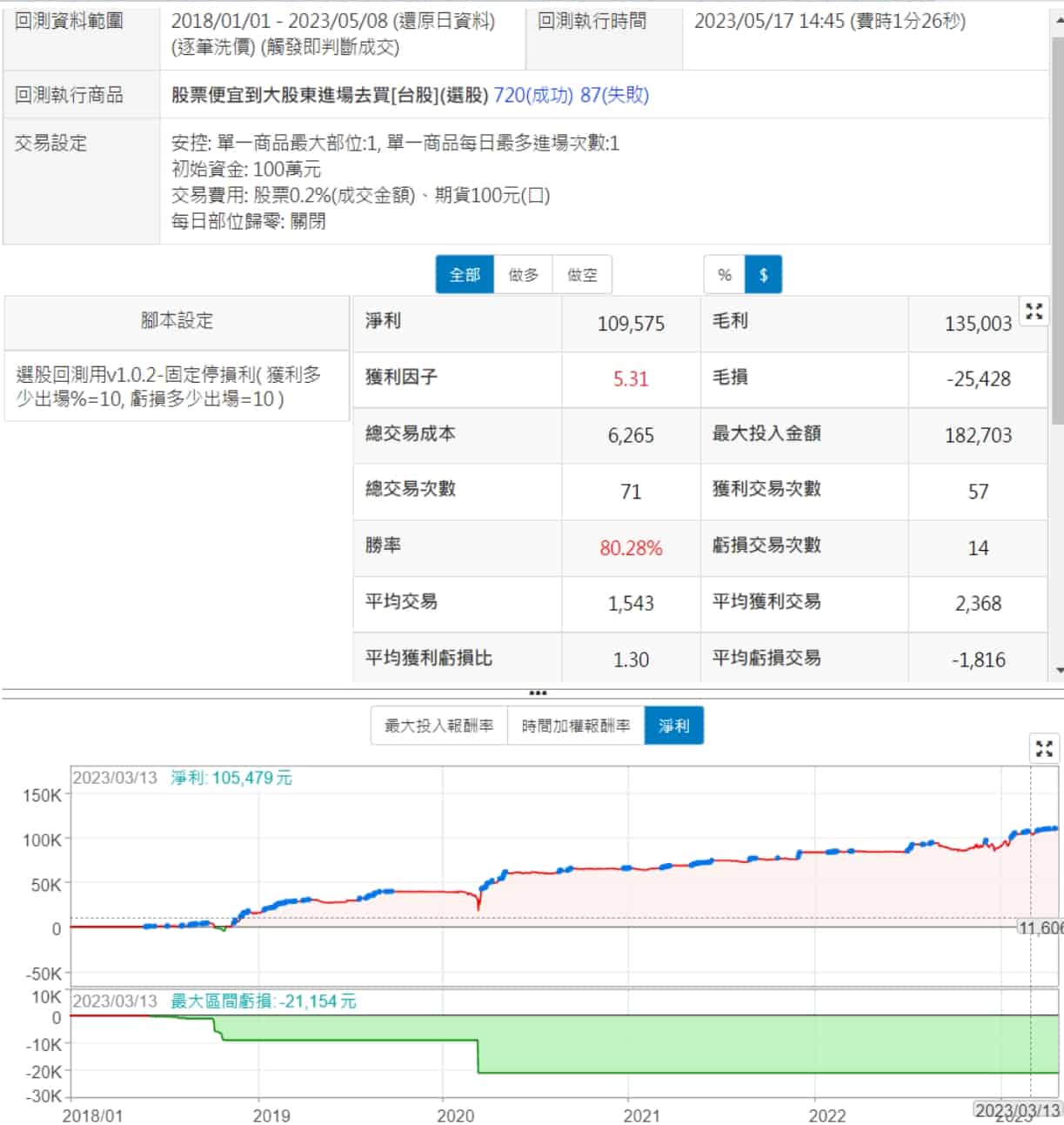Open the 最大投入報酬率 chart tab

coord(439,726)
